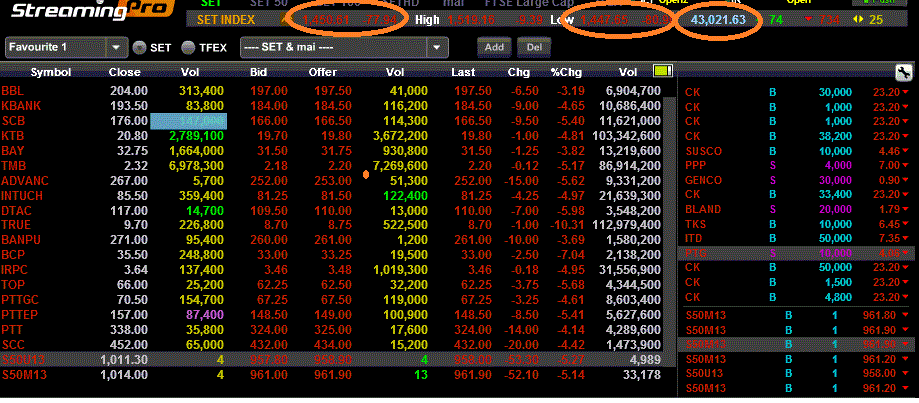
Task: Click the Add button
Action: click(x=494, y=47)
